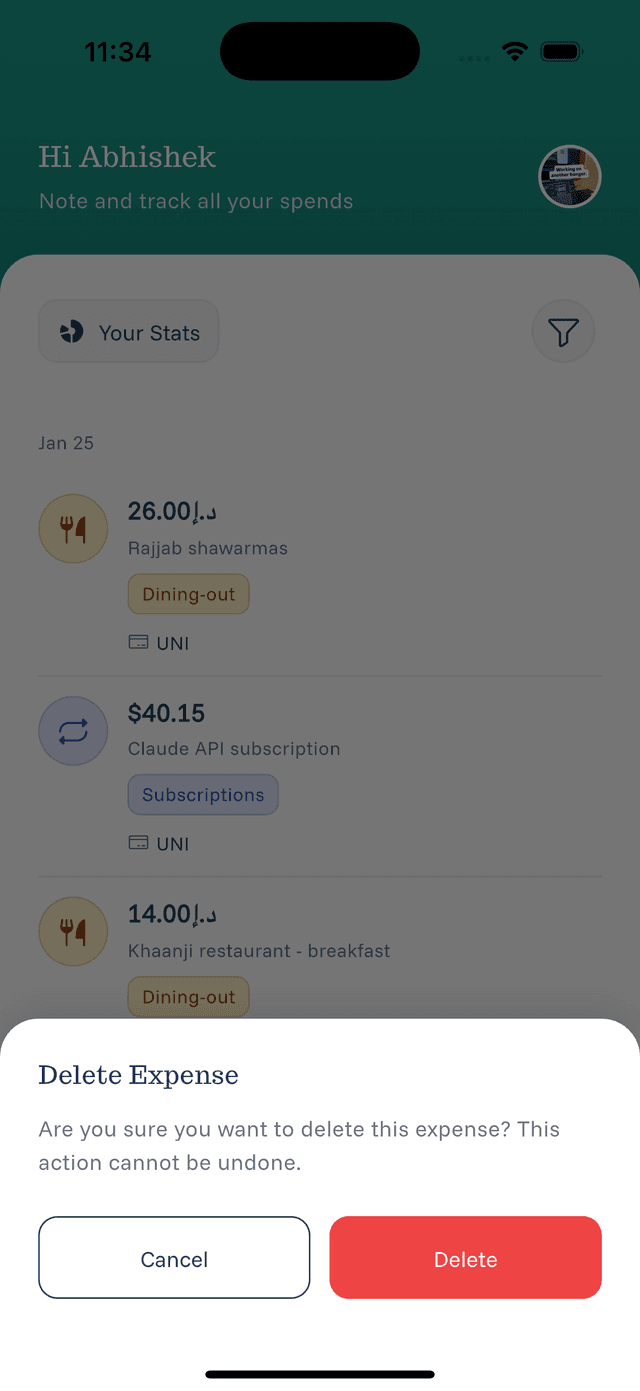Confirm with the red Delete button

pos(465,1258)
